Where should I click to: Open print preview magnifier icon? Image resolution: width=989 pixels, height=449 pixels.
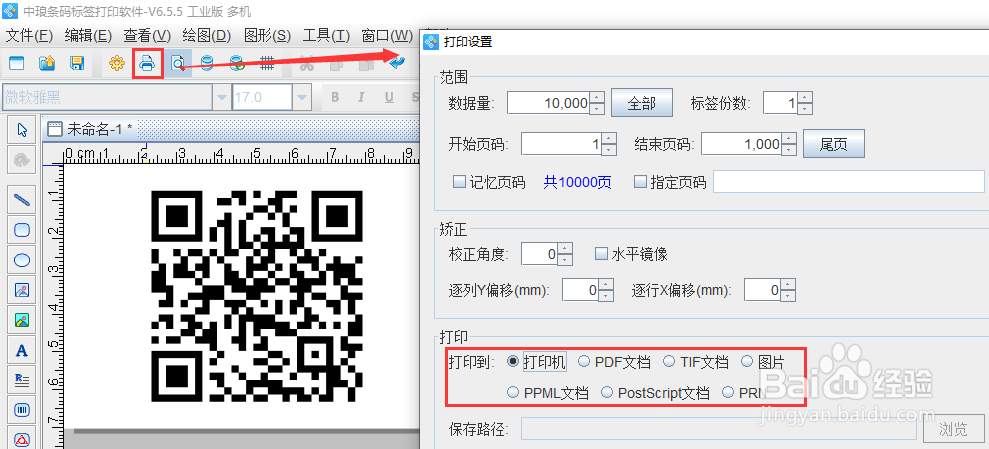[178, 63]
